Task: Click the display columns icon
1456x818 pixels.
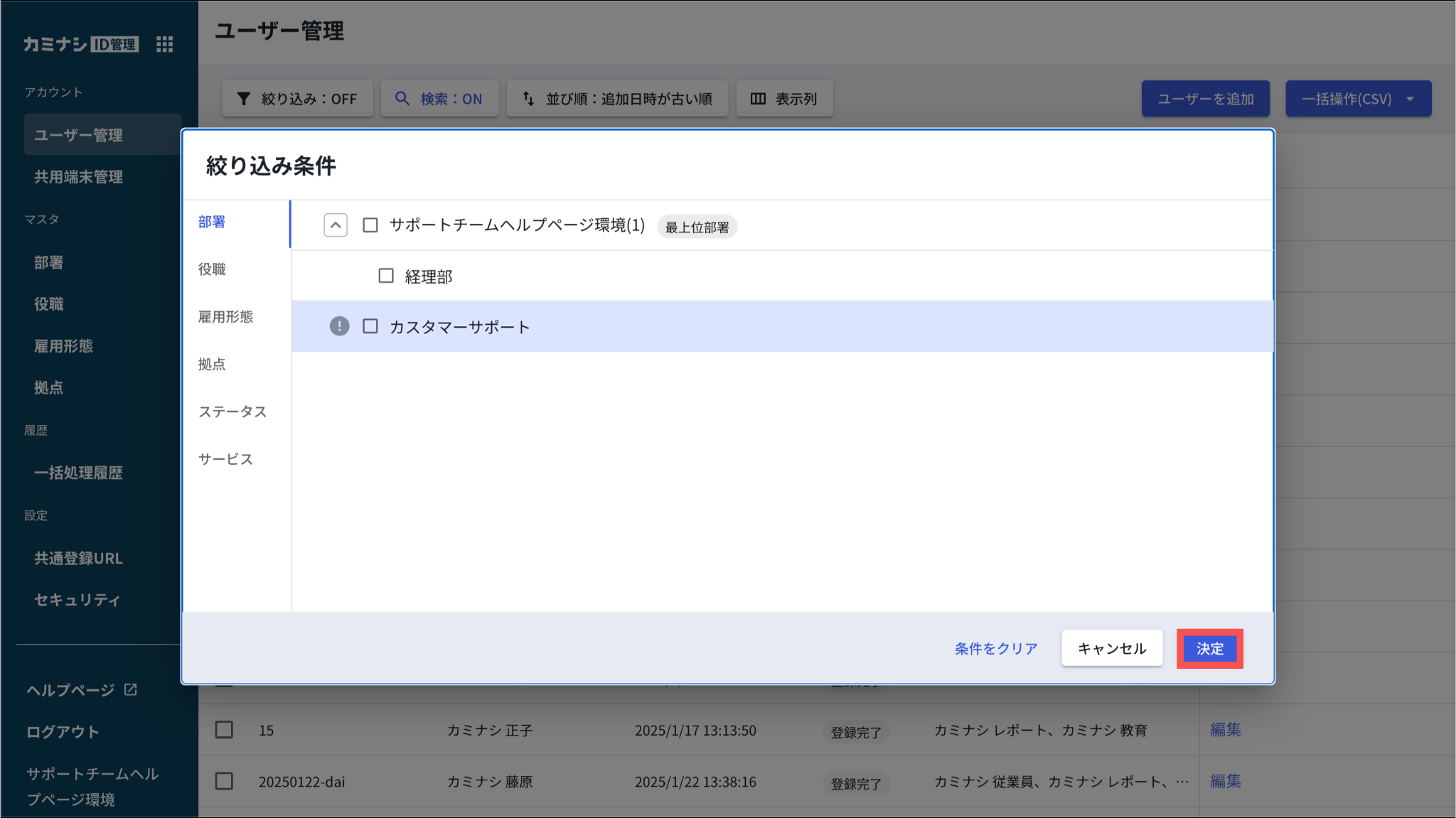Action: click(758, 99)
